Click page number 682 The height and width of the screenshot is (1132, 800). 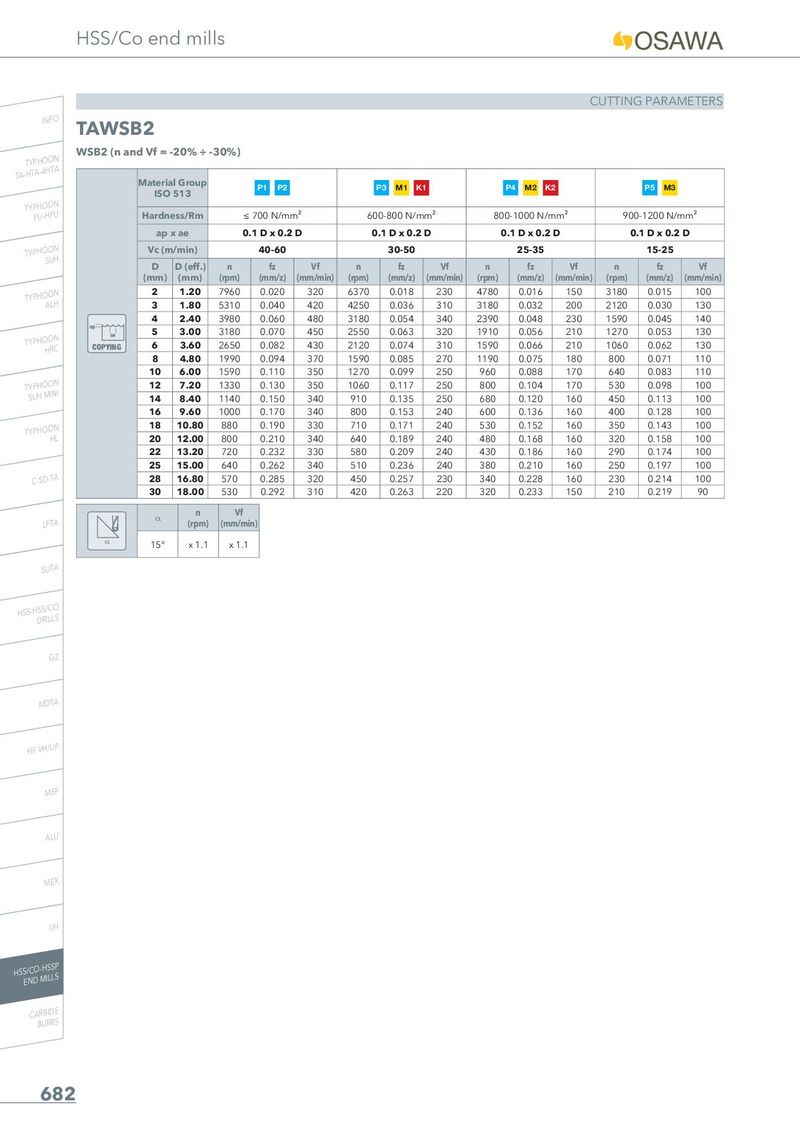(58, 1094)
